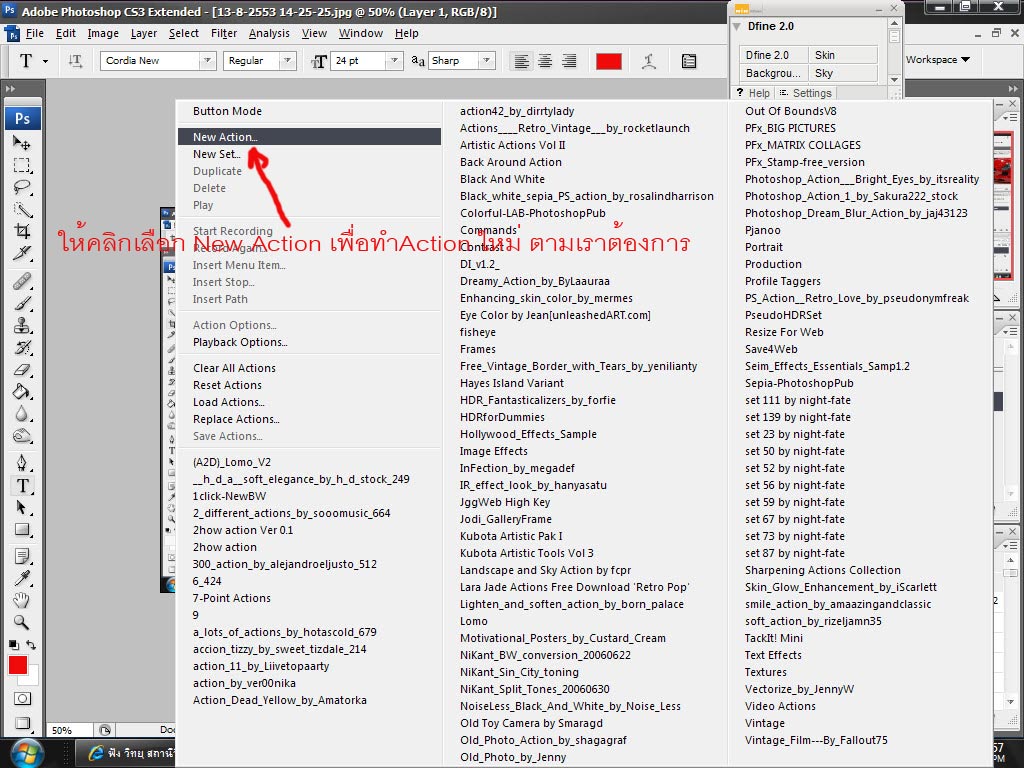Select the Blur tool
Image resolution: width=1024 pixels, height=768 pixels.
click(22, 413)
